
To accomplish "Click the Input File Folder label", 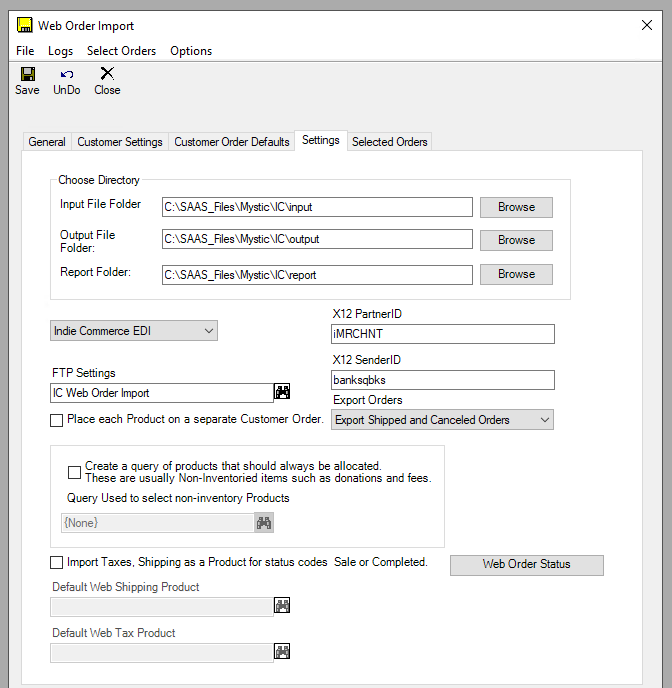I will [x=100, y=204].
